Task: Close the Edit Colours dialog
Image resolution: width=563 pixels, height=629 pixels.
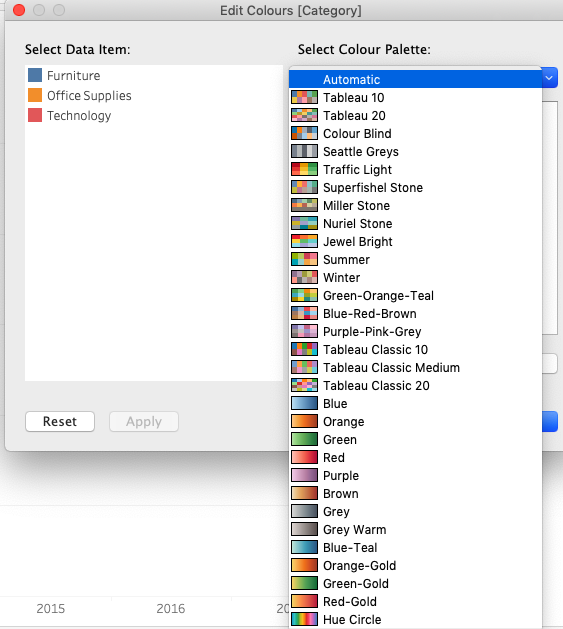Action: coord(19,10)
